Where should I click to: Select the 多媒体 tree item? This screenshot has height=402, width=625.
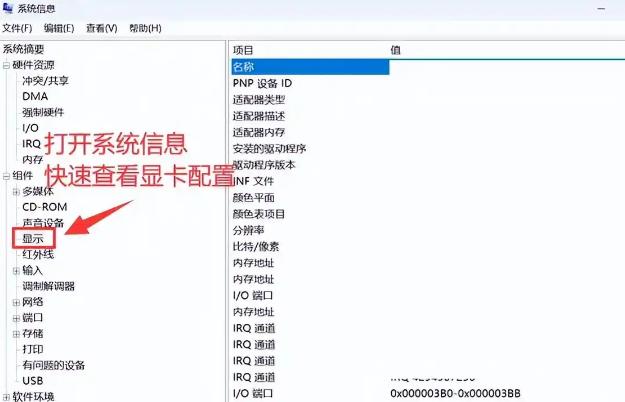point(38,191)
